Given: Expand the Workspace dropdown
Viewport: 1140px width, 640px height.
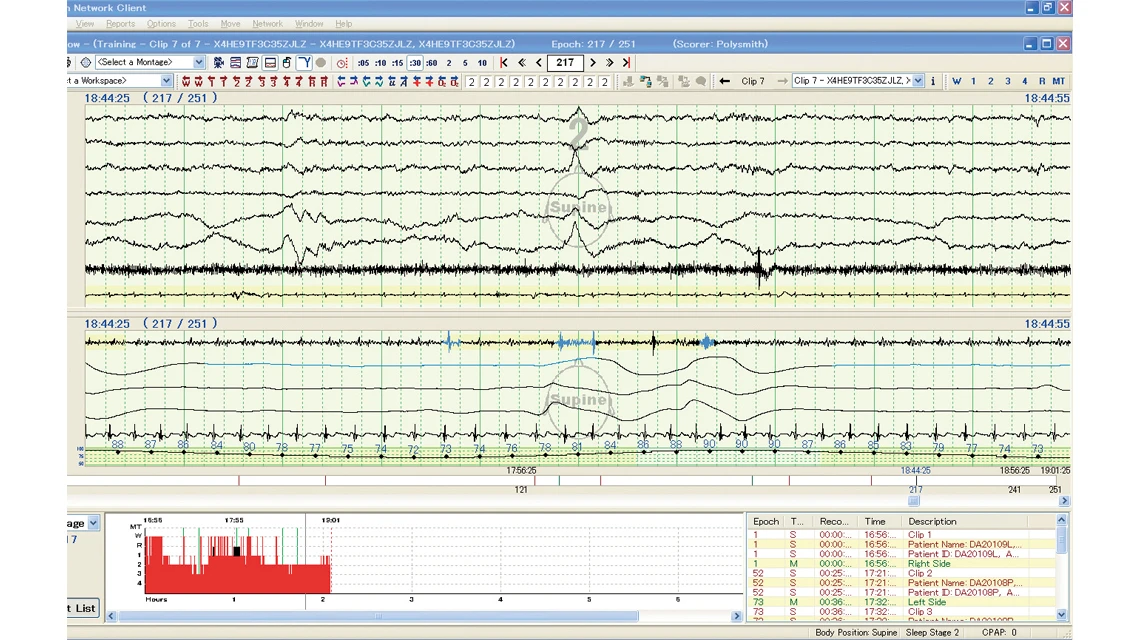Looking at the screenshot, I should click(x=166, y=82).
